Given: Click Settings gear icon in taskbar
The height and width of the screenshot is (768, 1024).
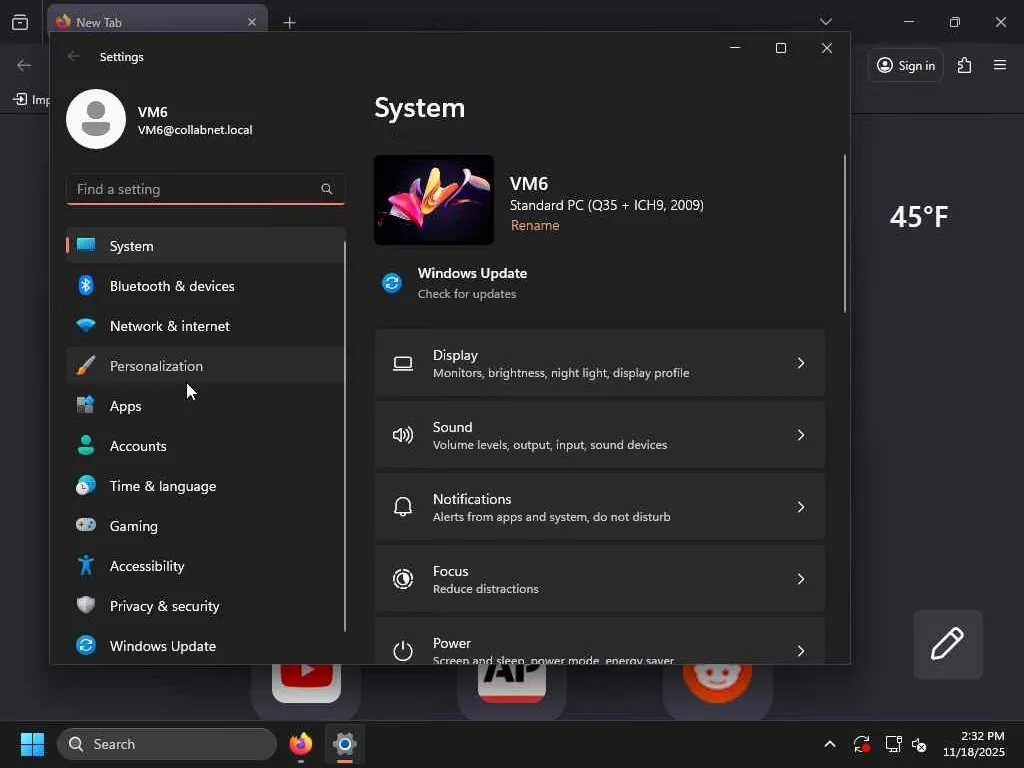Looking at the screenshot, I should pos(344,744).
